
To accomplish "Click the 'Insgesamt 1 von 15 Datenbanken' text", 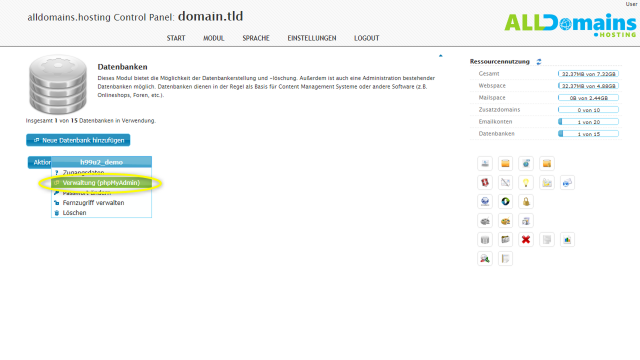I will pyautogui.click(x=91, y=121).
